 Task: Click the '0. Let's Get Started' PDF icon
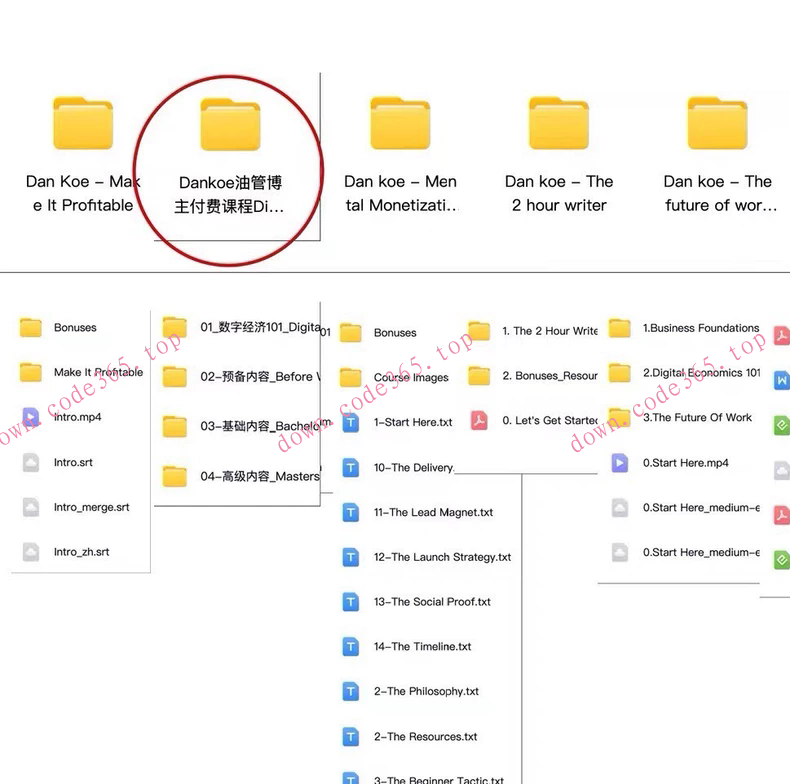click(479, 420)
